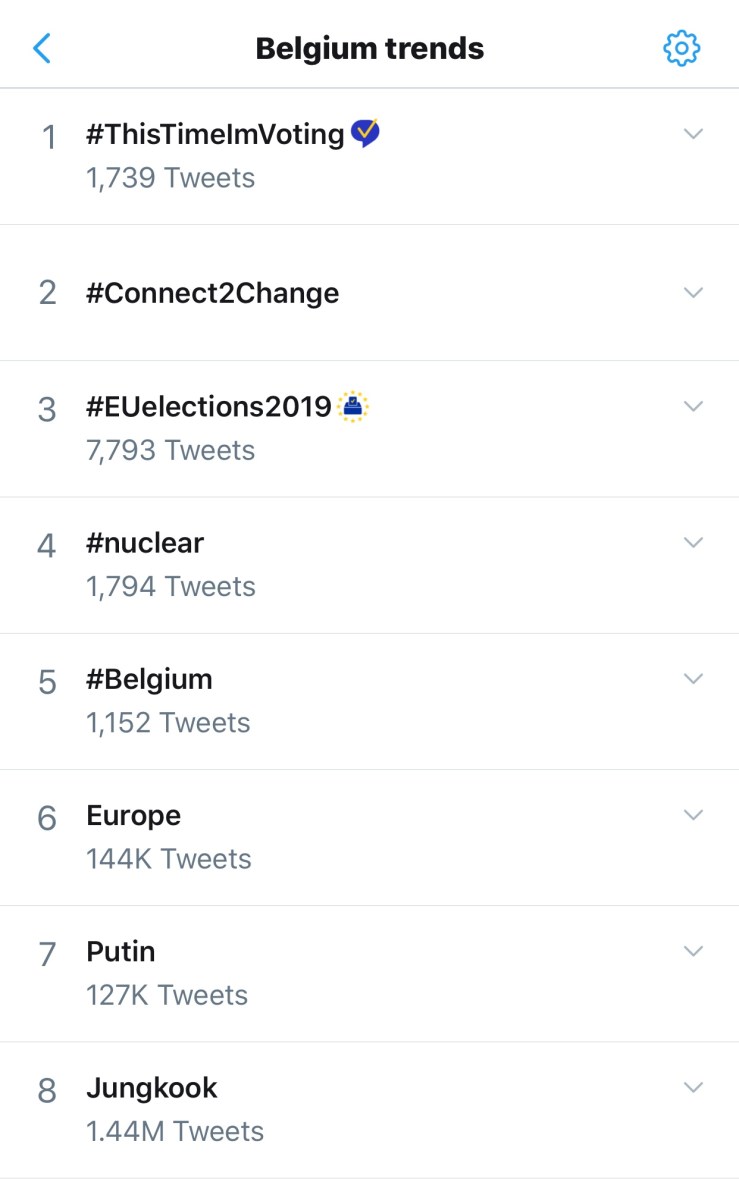Screen dimensions: 739x1182
Task: Open chevron menu for #Connect2Change
Action: (693, 292)
